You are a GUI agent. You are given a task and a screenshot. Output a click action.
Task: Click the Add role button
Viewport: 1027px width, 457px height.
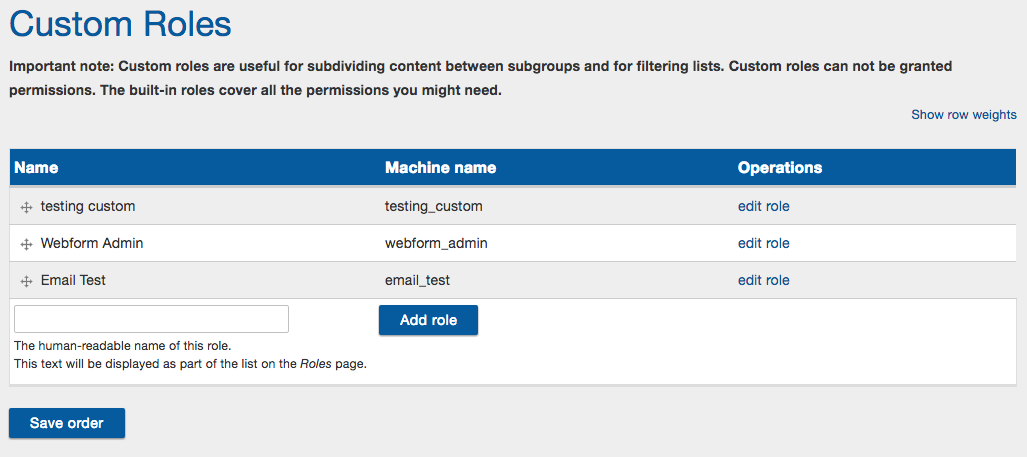(428, 320)
